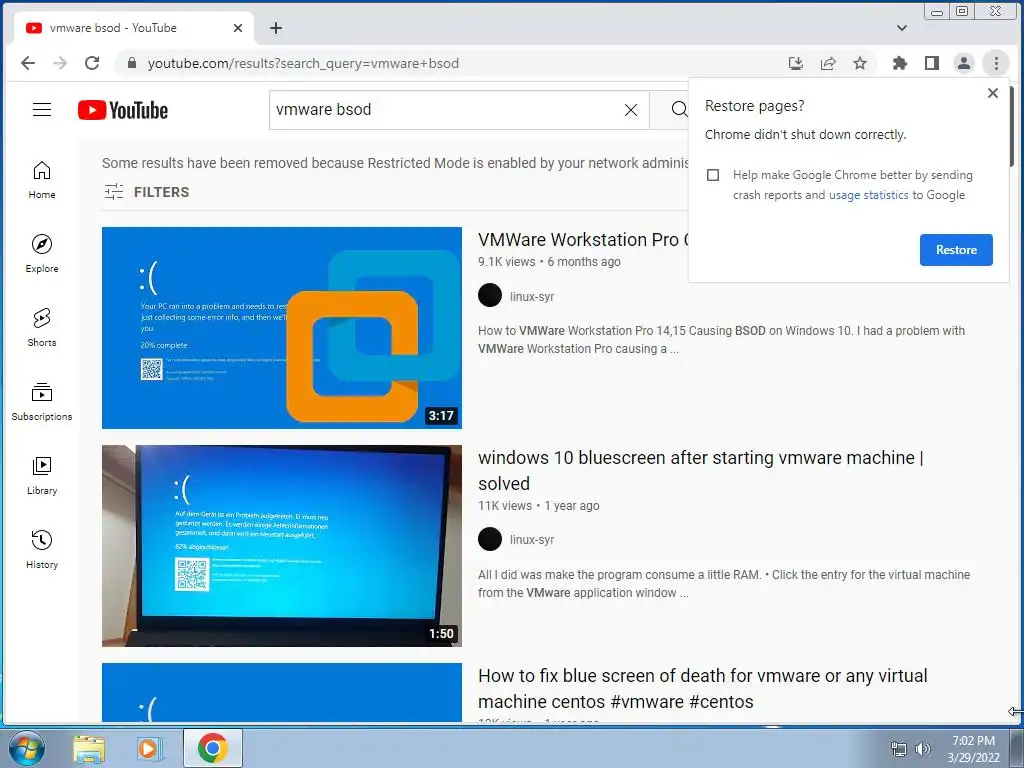Click the Chrome icon in the taskbar

[213, 748]
